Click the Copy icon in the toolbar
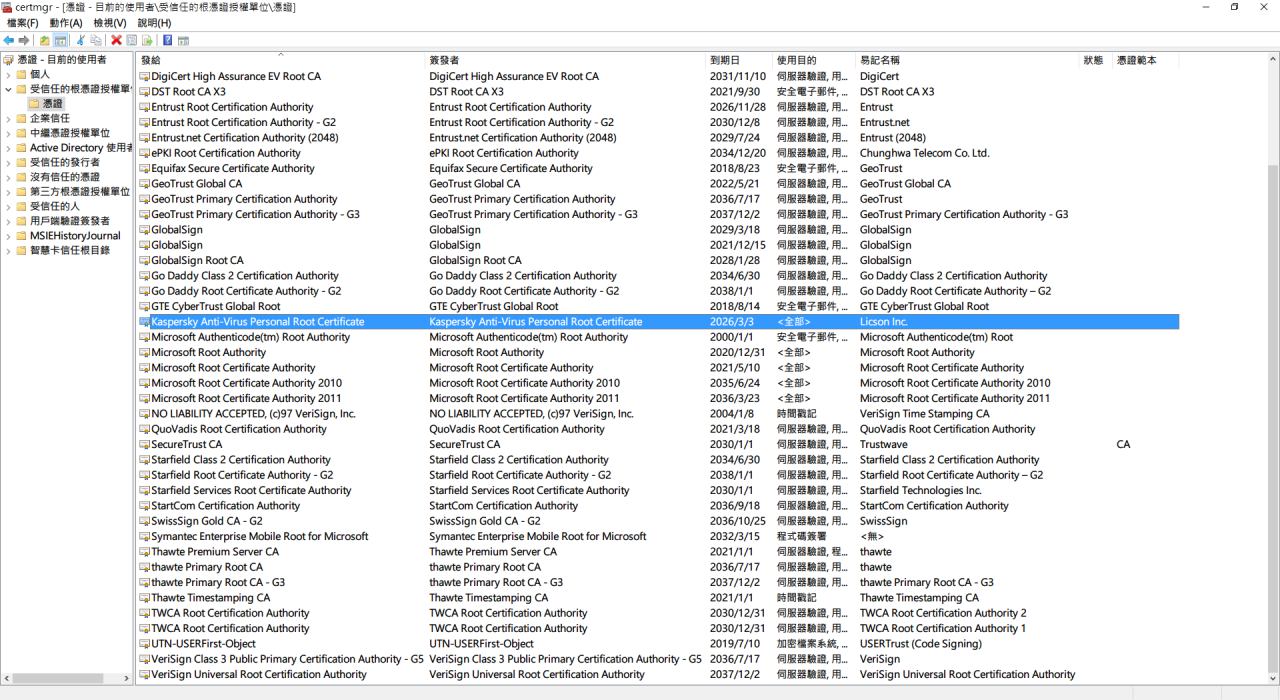 96,40
